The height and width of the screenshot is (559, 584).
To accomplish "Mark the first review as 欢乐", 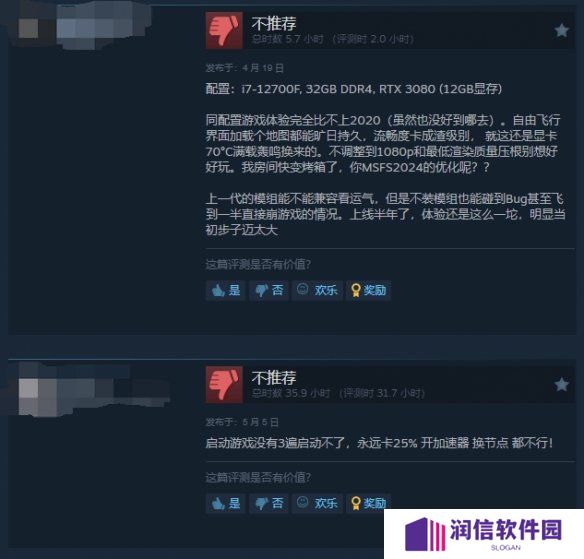I will 317,290.
